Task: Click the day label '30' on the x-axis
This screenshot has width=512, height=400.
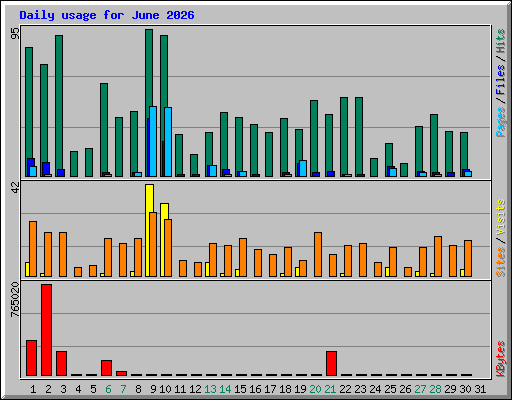Action: click(x=465, y=389)
